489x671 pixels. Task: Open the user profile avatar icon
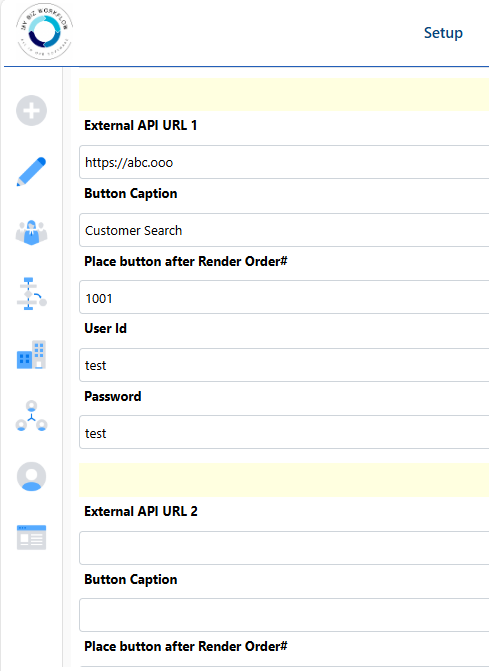[x=31, y=476]
